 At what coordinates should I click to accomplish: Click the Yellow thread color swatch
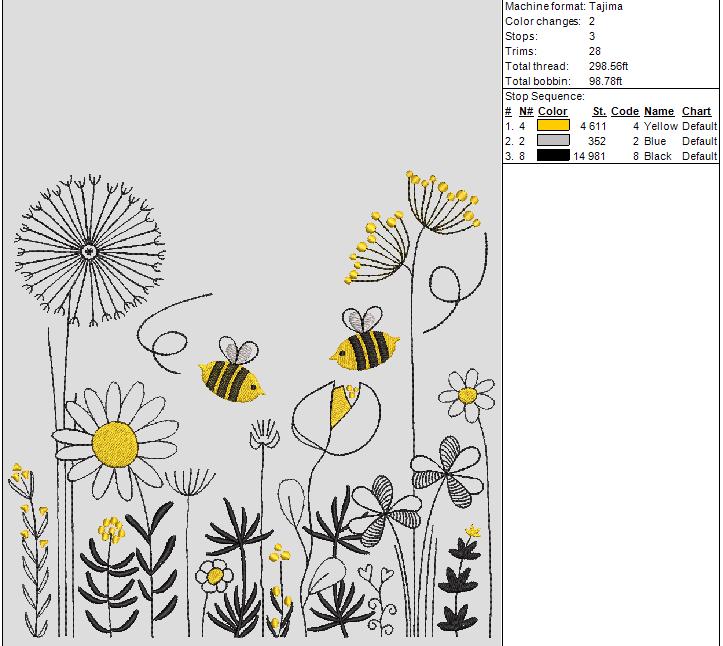[553, 125]
